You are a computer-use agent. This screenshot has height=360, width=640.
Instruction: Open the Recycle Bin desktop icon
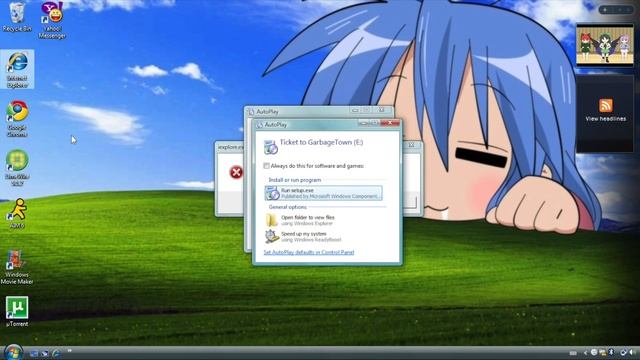(x=17, y=18)
